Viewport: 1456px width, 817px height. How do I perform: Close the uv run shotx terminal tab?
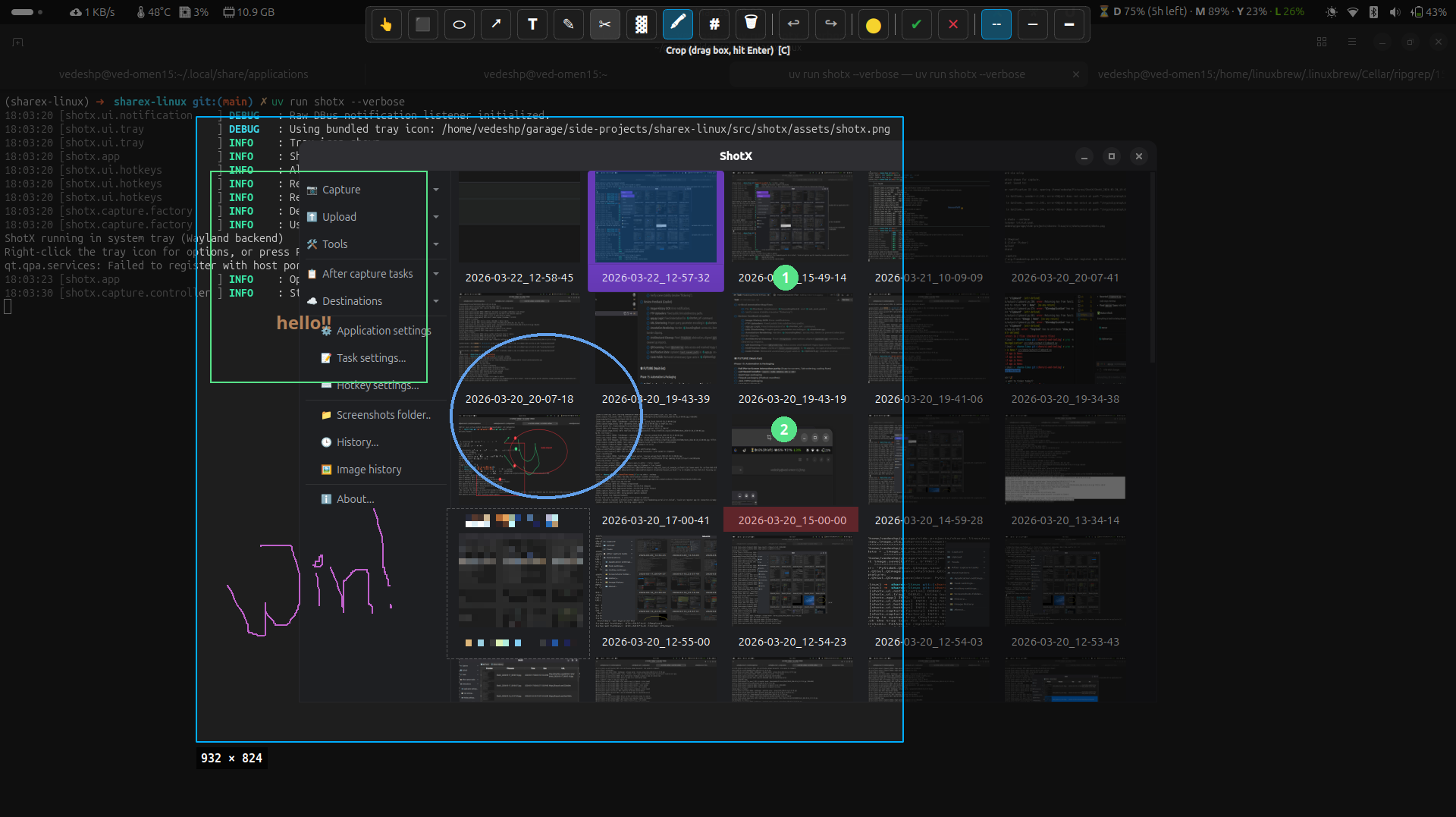(1075, 74)
